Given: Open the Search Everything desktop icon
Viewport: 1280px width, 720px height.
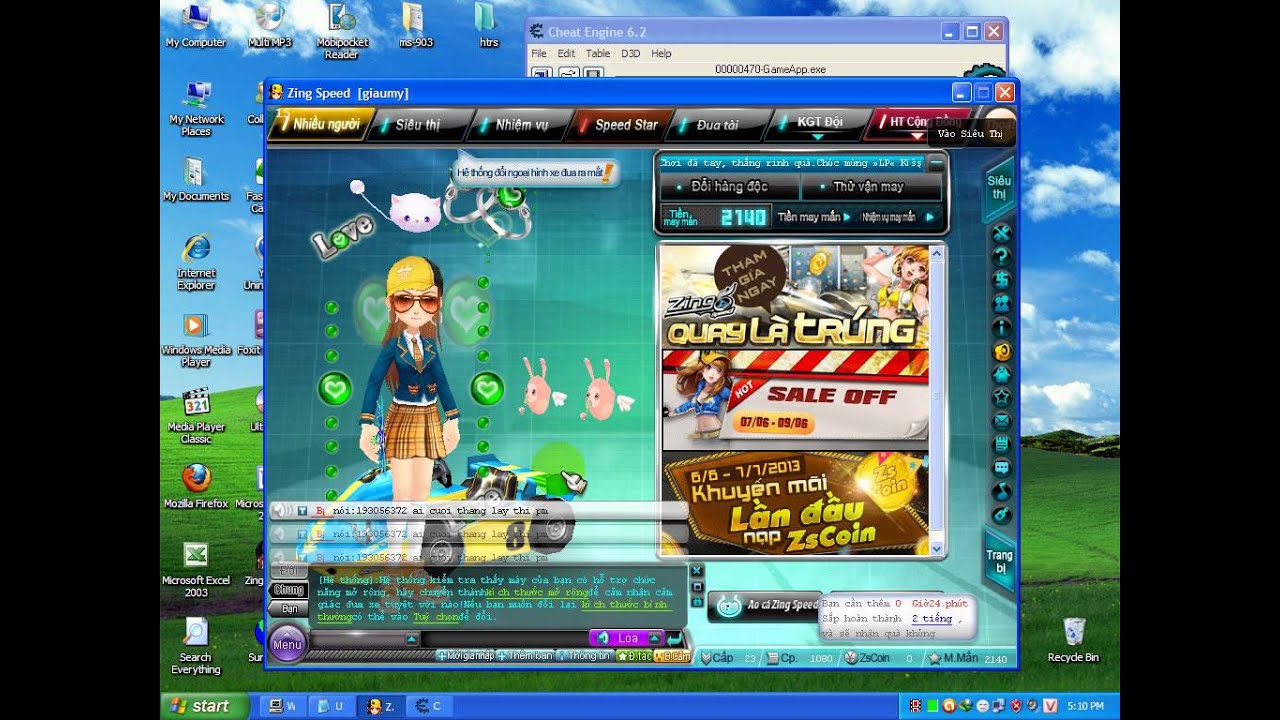Looking at the screenshot, I should [196, 646].
